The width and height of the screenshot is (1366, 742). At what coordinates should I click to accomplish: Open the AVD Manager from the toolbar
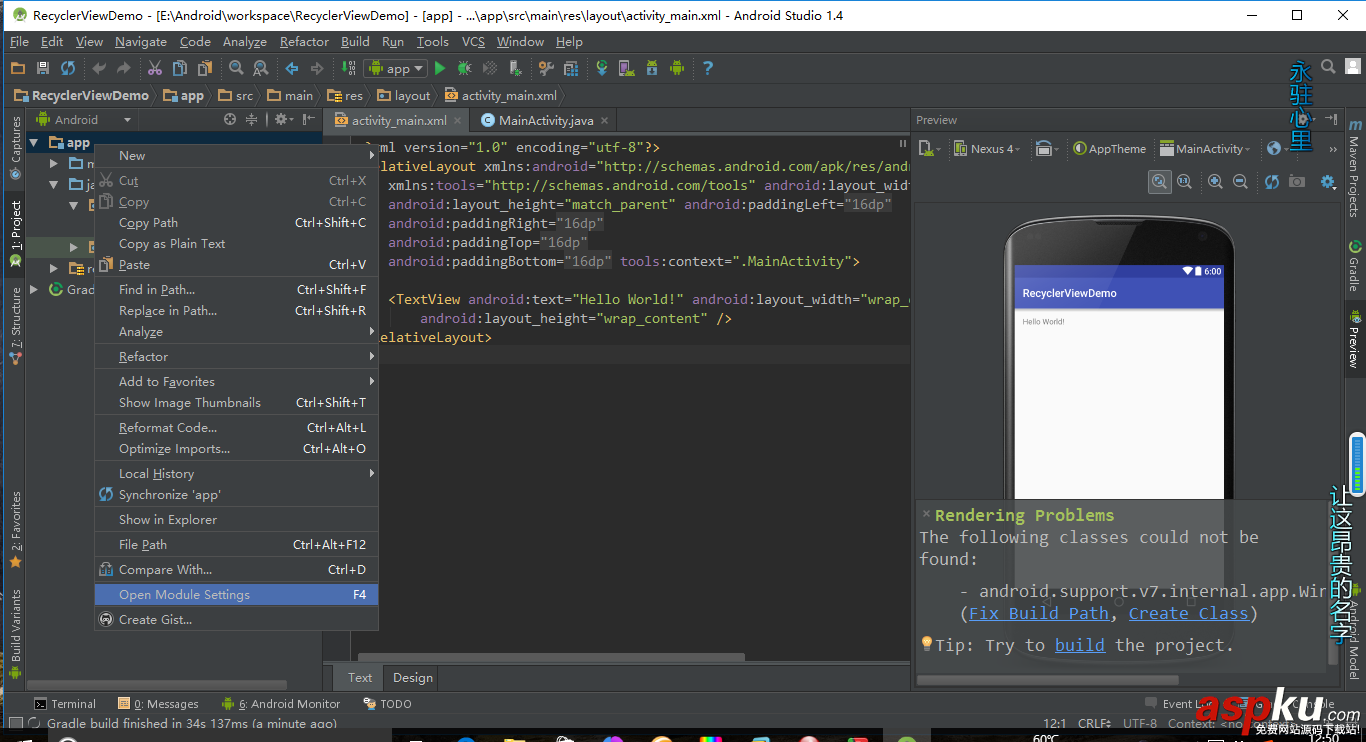pos(628,68)
